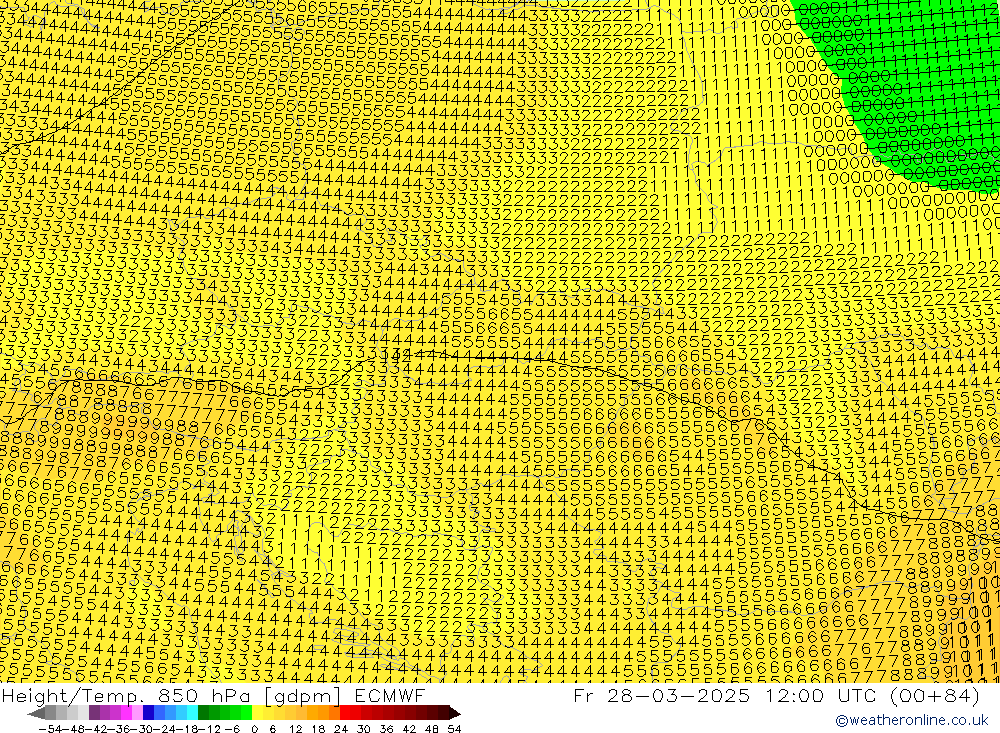
Task: Pick the bright yellow swatch above 0 in legend
Action: [x=257, y=713]
